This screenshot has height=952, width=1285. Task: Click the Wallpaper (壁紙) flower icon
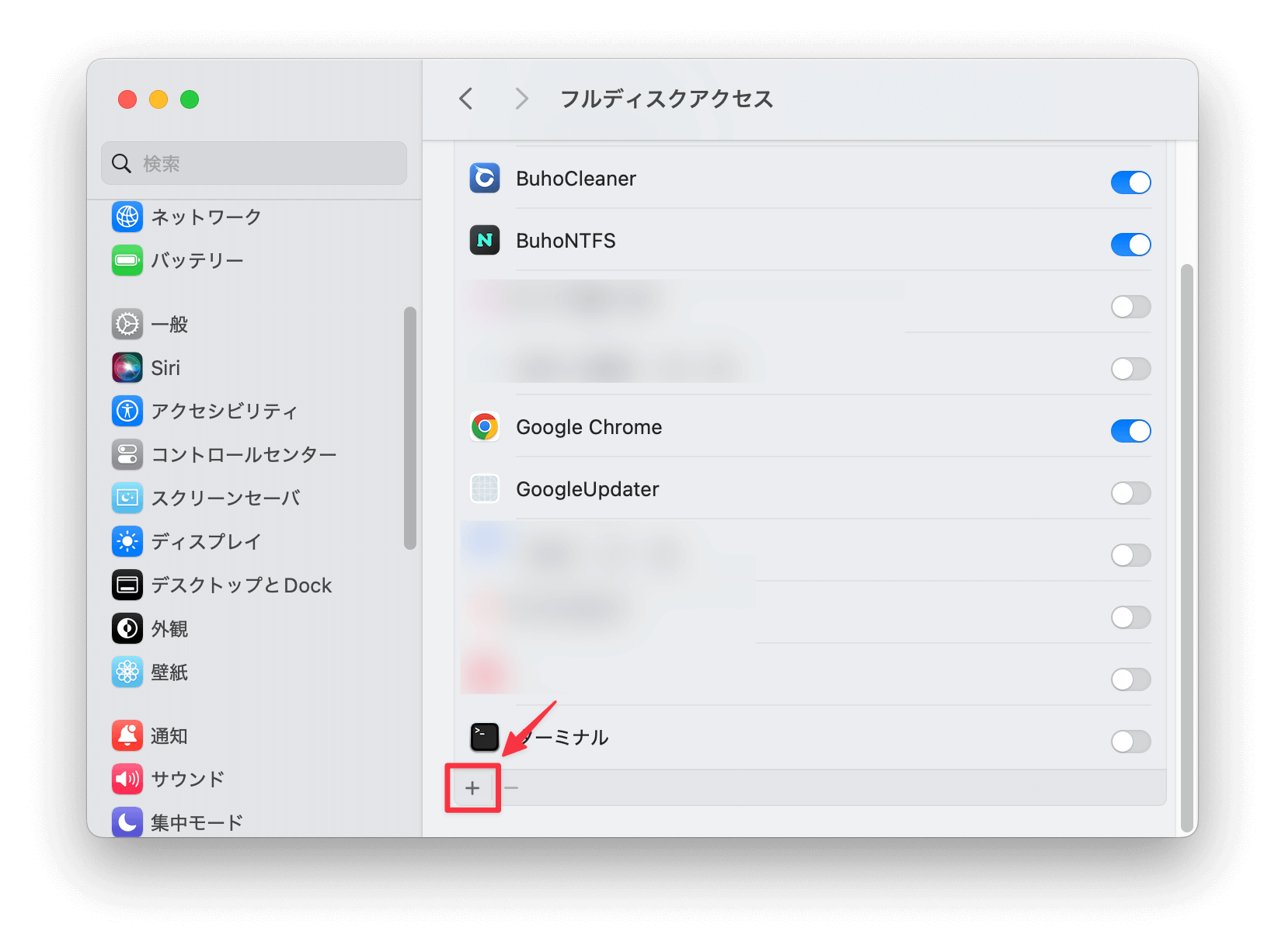pyautogui.click(x=127, y=672)
